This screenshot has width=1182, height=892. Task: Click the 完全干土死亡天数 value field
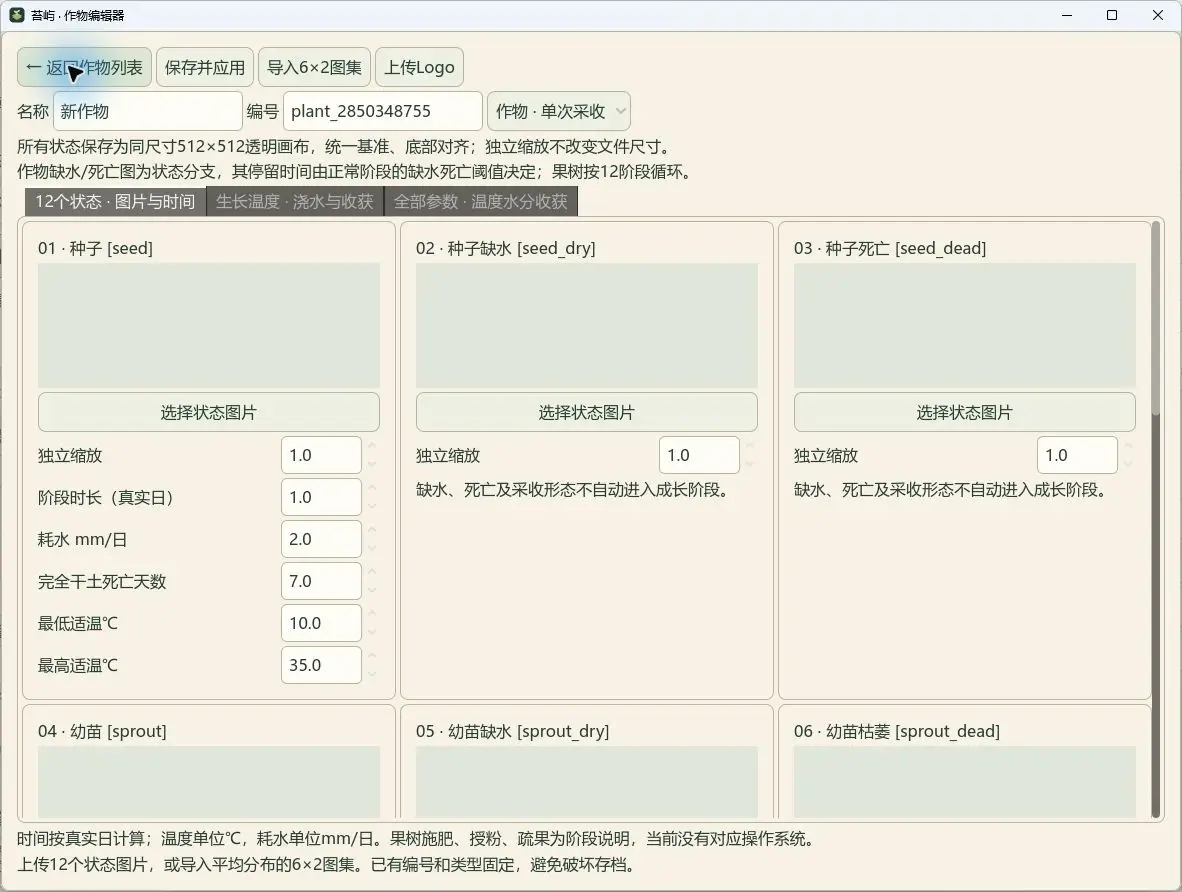coord(321,581)
